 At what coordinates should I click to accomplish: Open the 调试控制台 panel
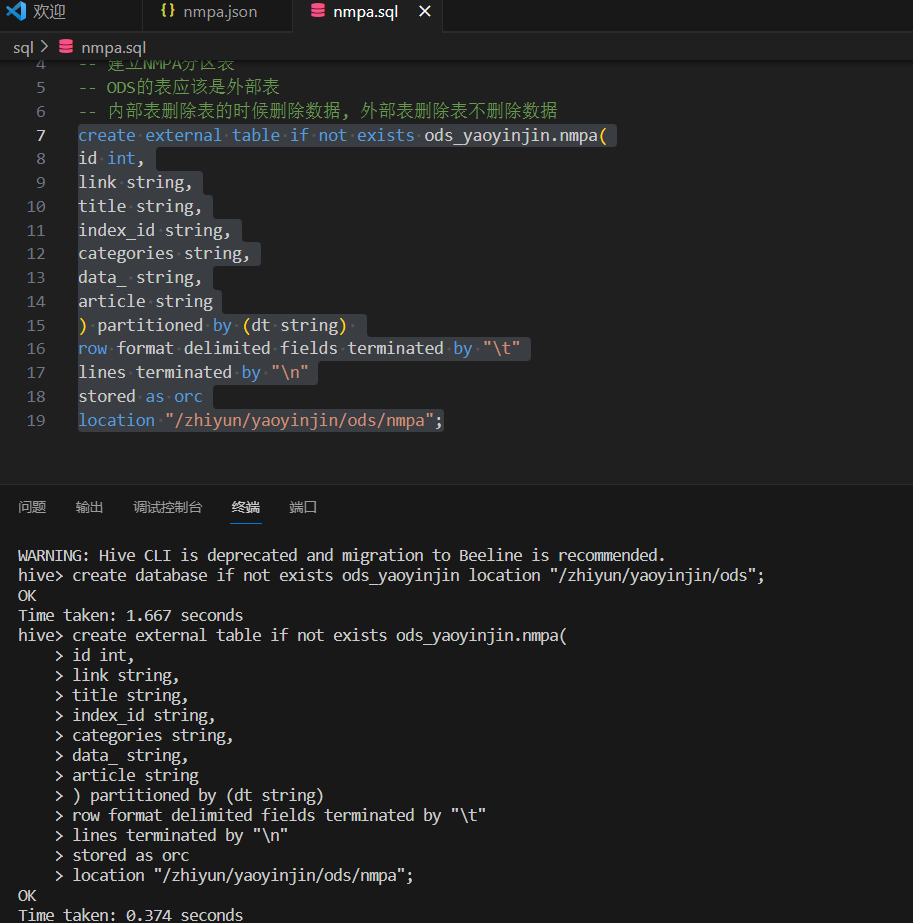coord(168,507)
